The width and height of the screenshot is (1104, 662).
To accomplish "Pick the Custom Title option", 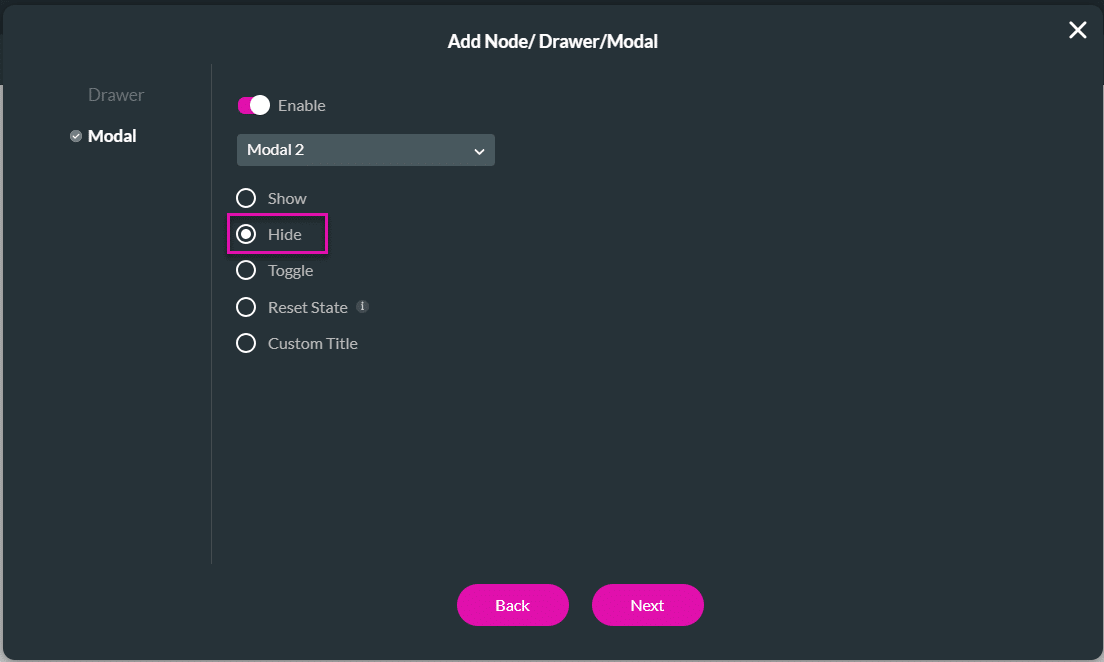I will click(x=246, y=343).
